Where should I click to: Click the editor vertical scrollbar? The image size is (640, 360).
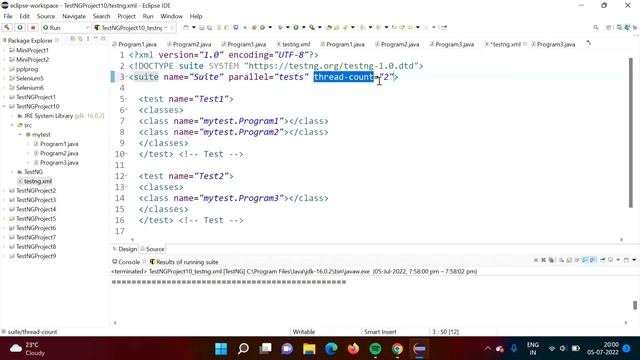pos(631,133)
